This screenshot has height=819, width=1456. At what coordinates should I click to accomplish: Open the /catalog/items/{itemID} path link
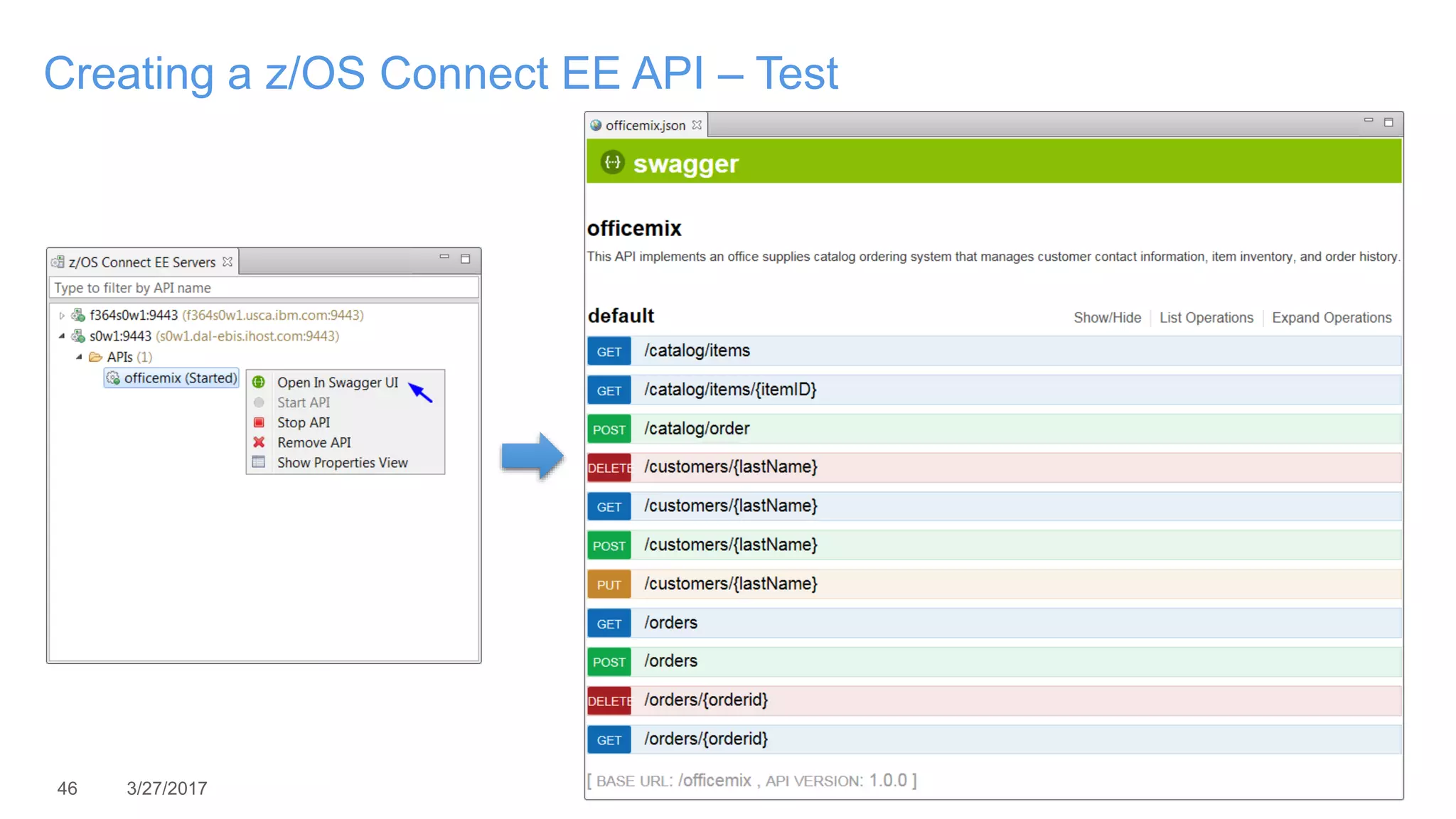[x=730, y=390]
